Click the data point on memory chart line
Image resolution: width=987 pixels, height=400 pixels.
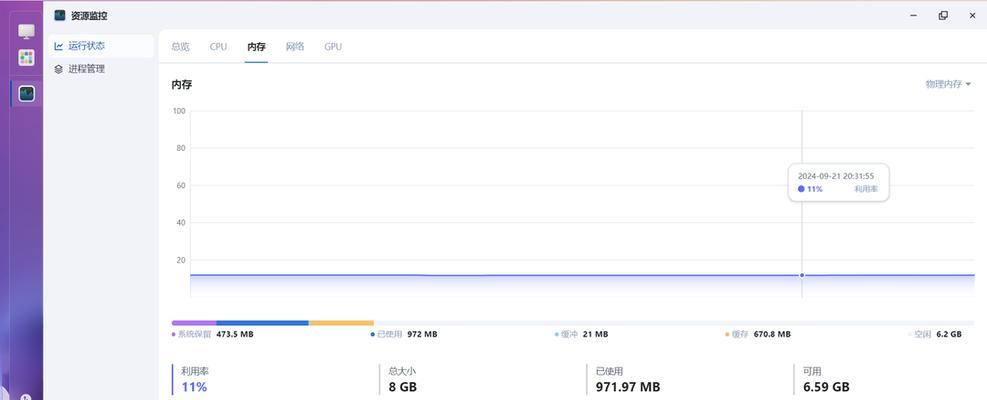tap(802, 275)
